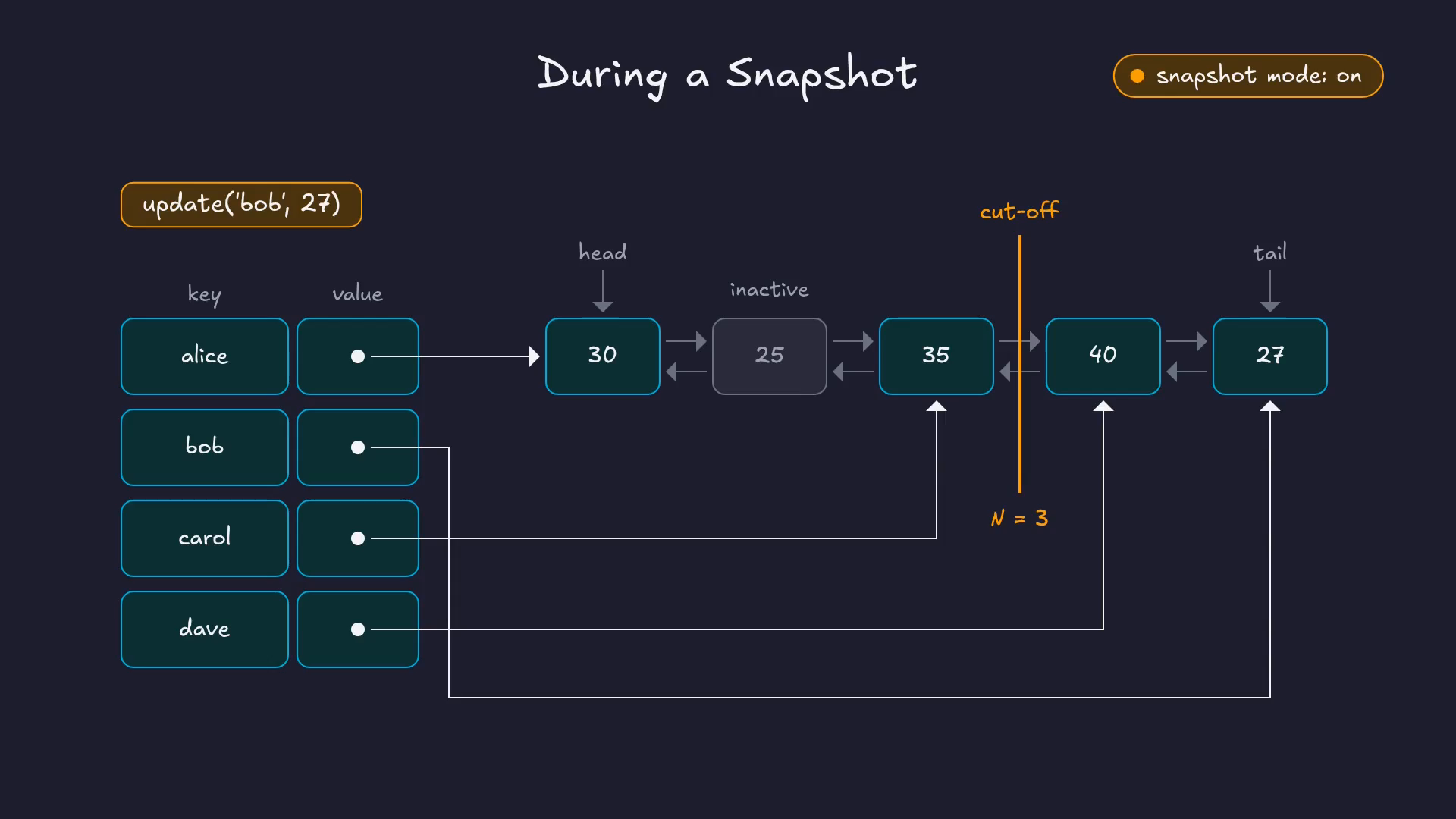Click the tail node with value 27

(1270, 356)
